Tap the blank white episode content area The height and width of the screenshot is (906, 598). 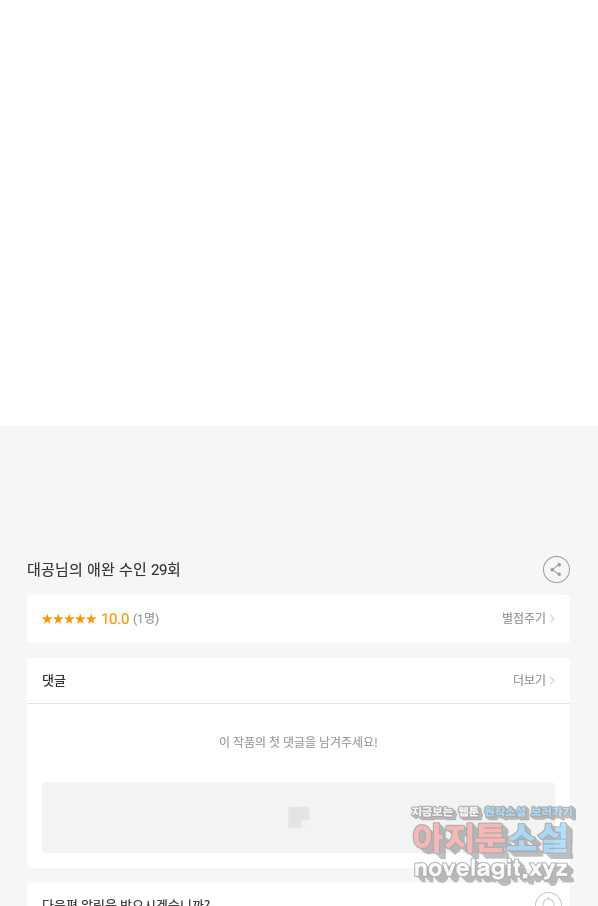299,213
